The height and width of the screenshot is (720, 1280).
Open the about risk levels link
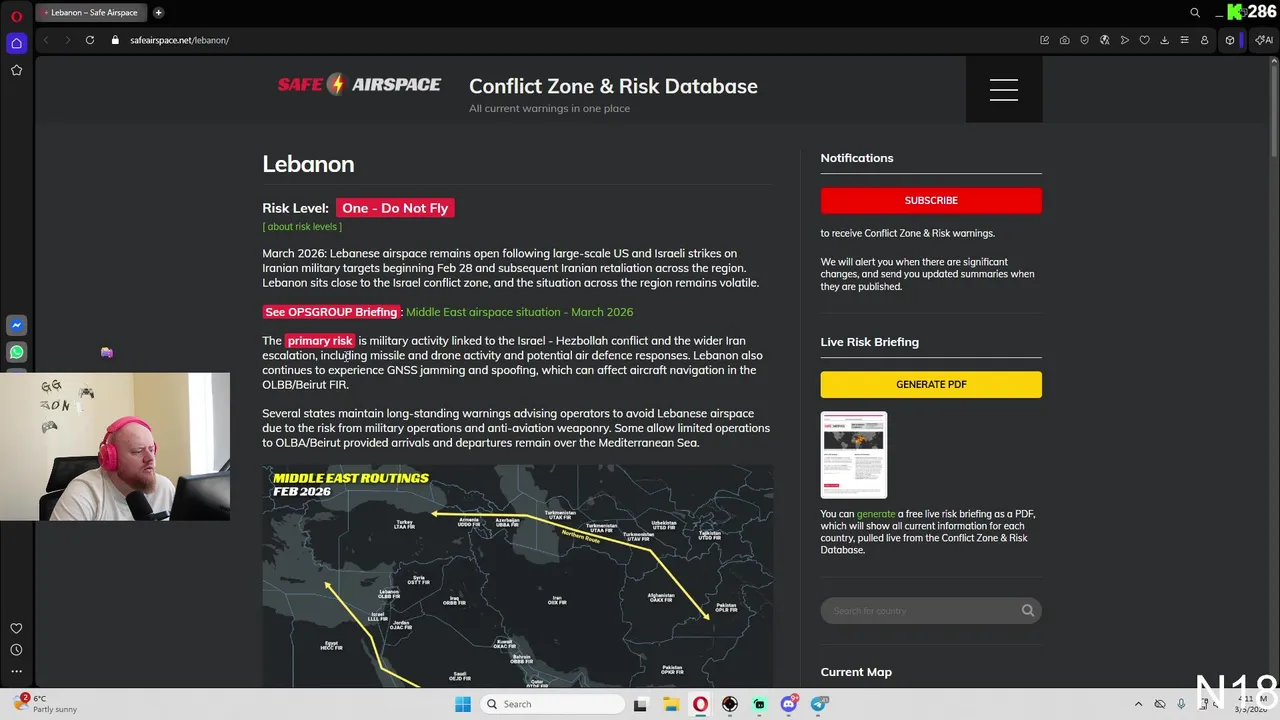pyautogui.click(x=302, y=226)
